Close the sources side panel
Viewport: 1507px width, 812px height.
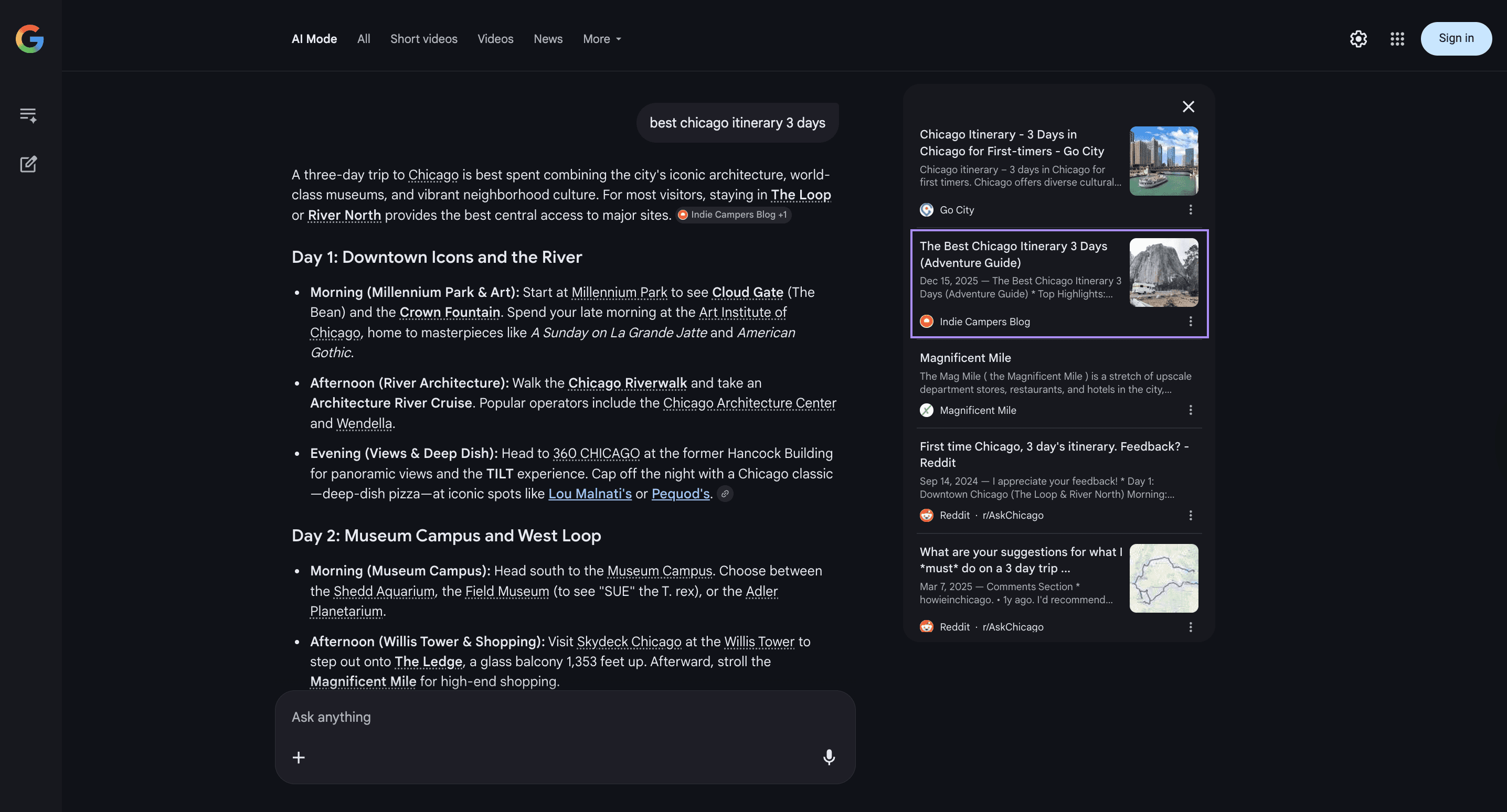click(1188, 106)
